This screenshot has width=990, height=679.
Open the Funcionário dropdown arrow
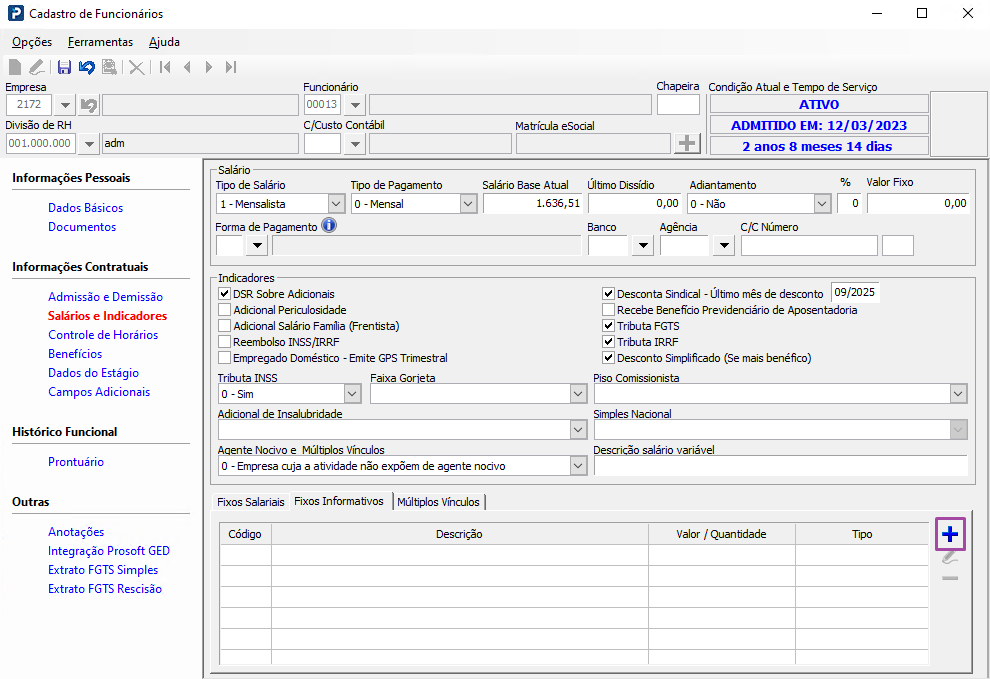tap(355, 105)
